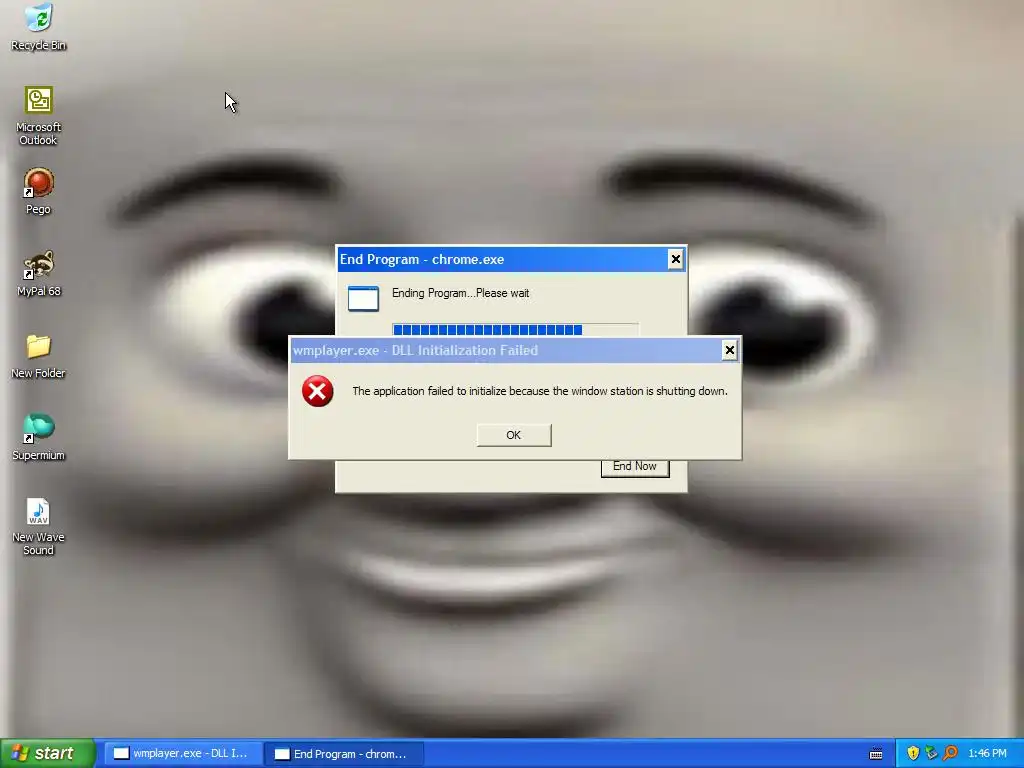Click the End Program - chrome.exe title bar
This screenshot has width=1024, height=768.
pyautogui.click(x=511, y=259)
